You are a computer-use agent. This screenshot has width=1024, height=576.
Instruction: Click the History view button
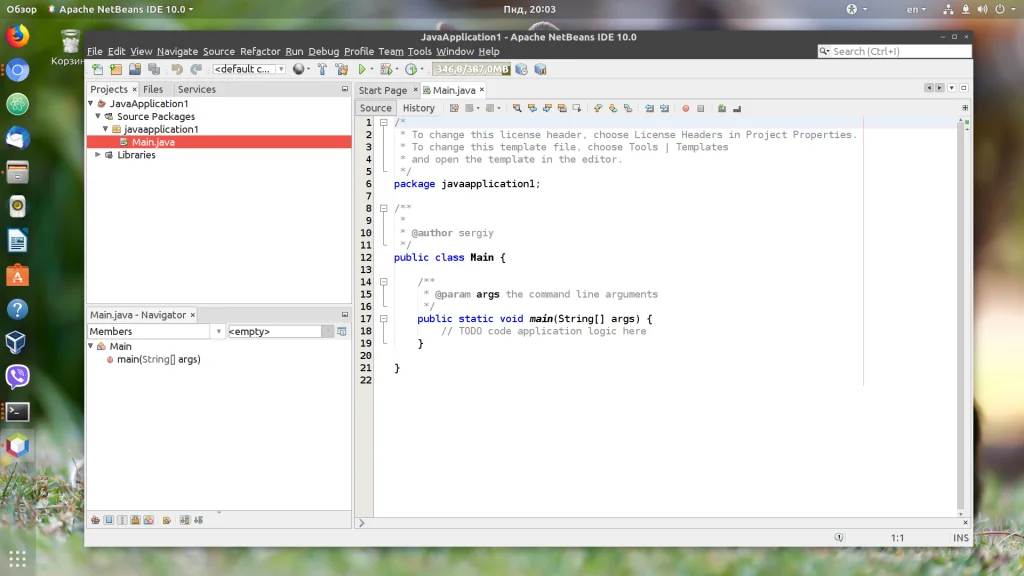(x=418, y=108)
